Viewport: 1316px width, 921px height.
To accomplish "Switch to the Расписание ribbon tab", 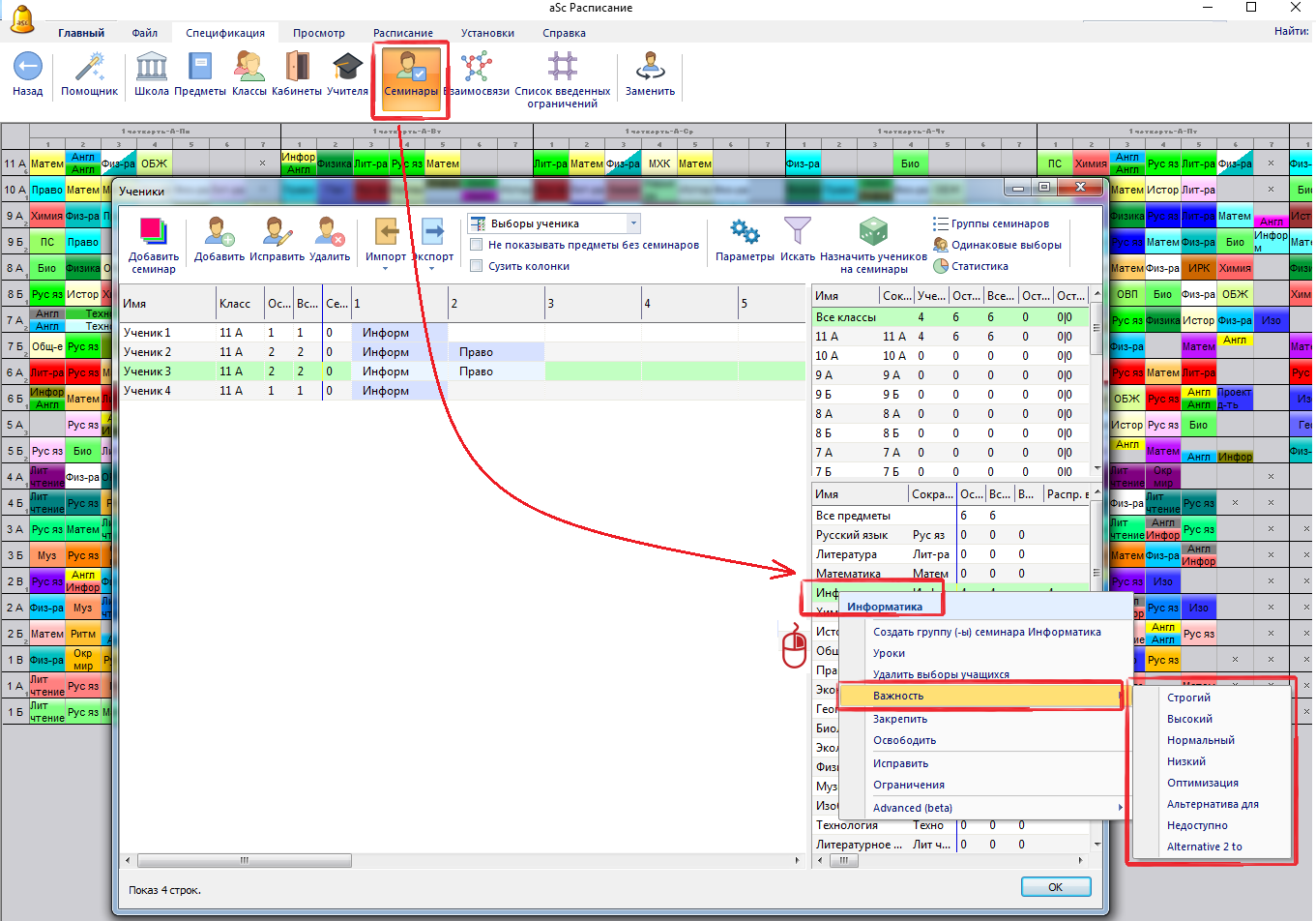I will tap(403, 33).
